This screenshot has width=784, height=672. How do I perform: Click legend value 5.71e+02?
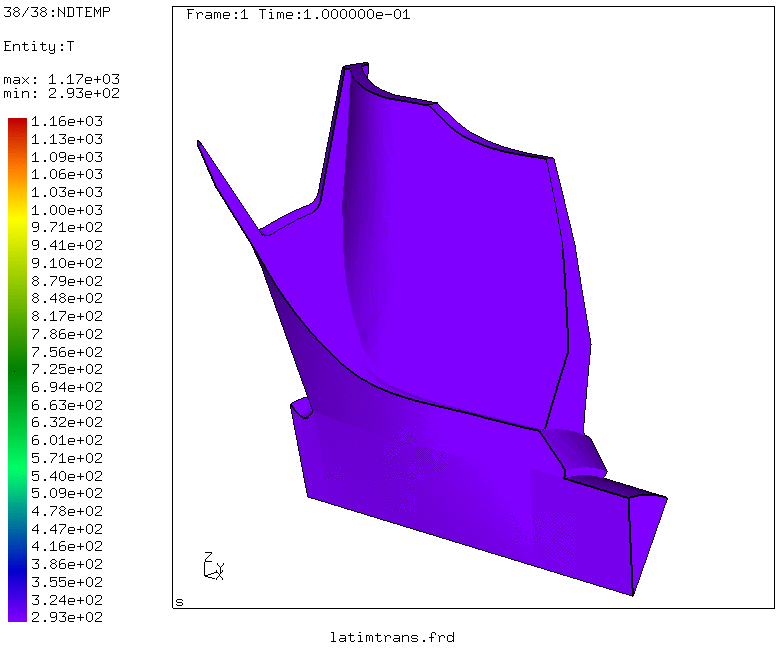click(x=67, y=458)
